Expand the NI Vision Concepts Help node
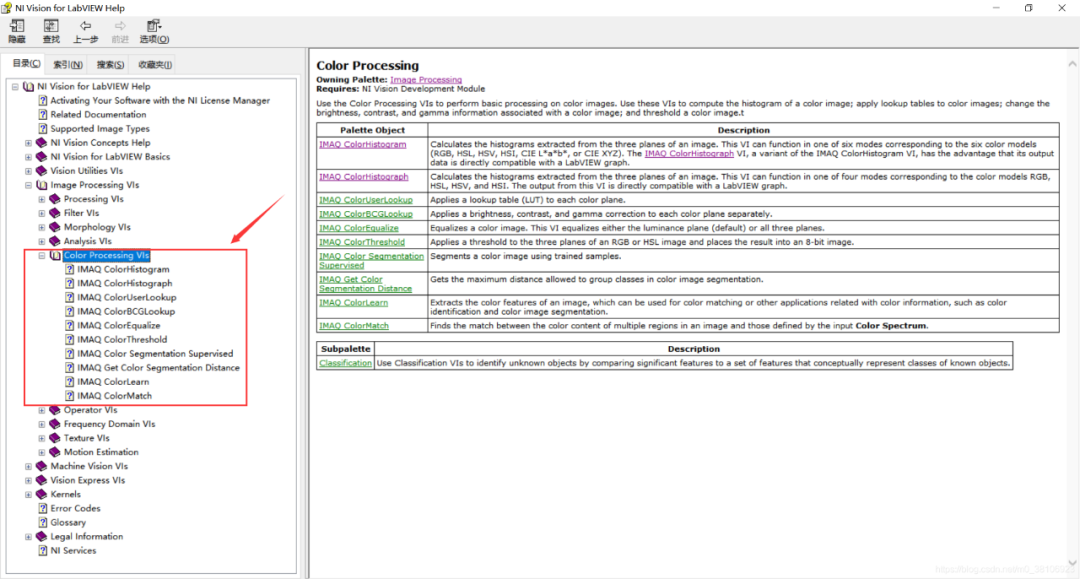 tap(28, 143)
